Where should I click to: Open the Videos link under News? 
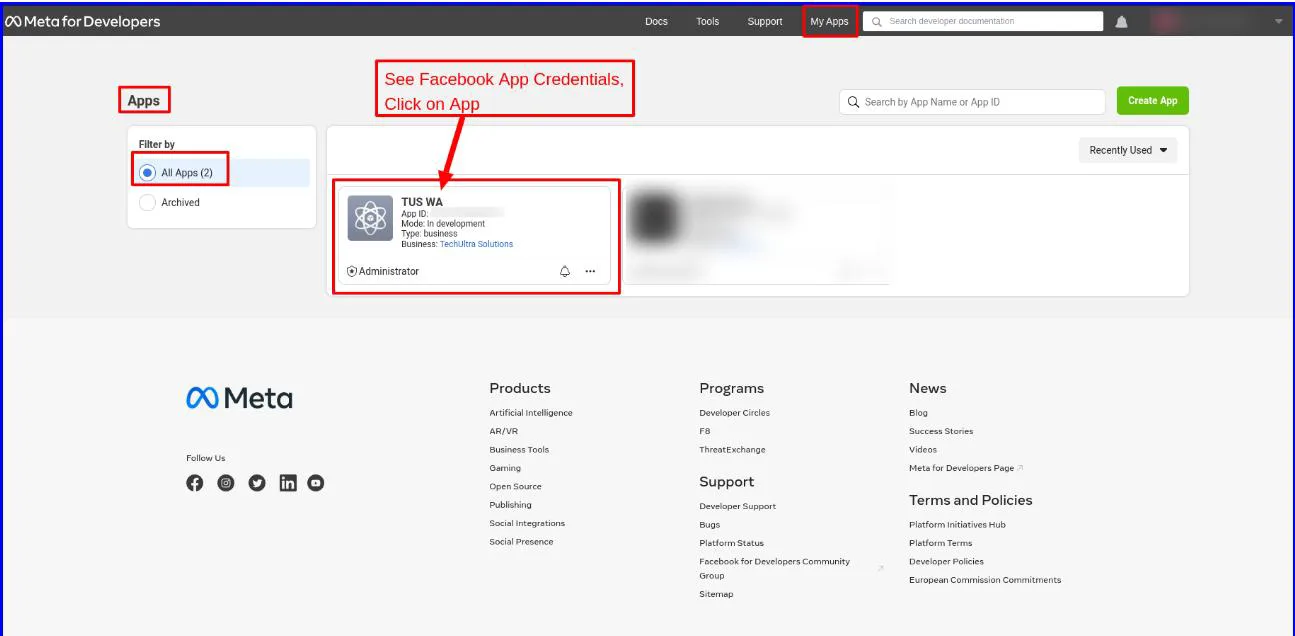tap(923, 450)
